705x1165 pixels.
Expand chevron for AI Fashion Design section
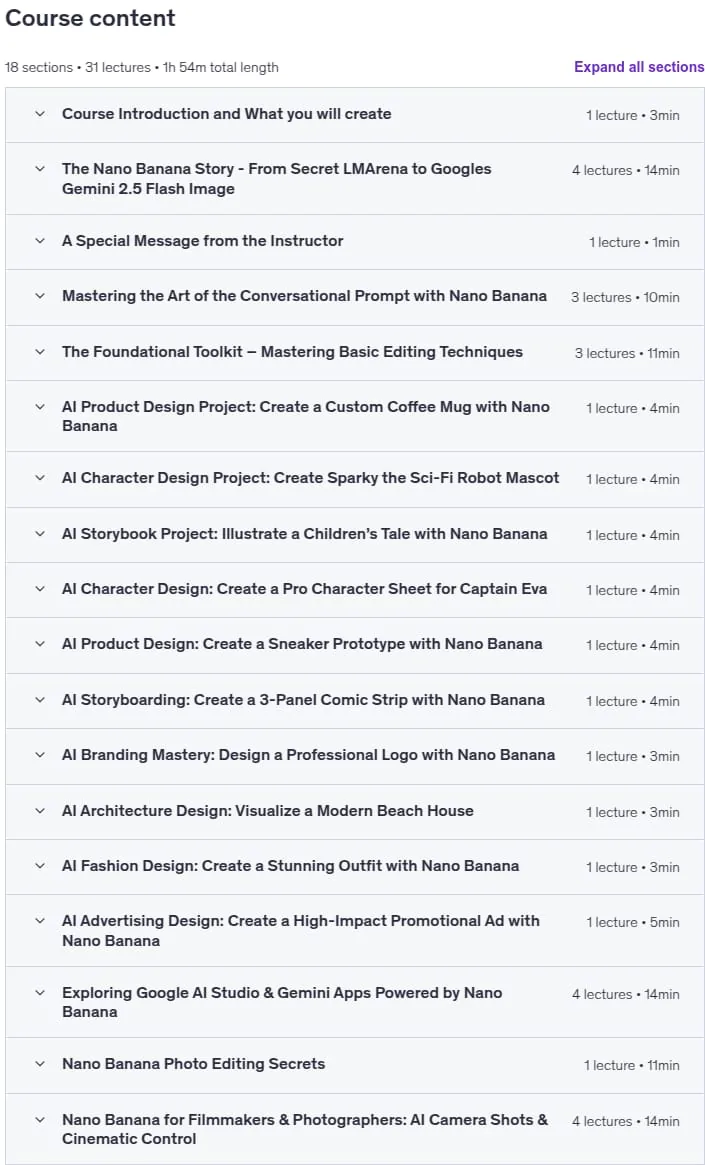(40, 865)
